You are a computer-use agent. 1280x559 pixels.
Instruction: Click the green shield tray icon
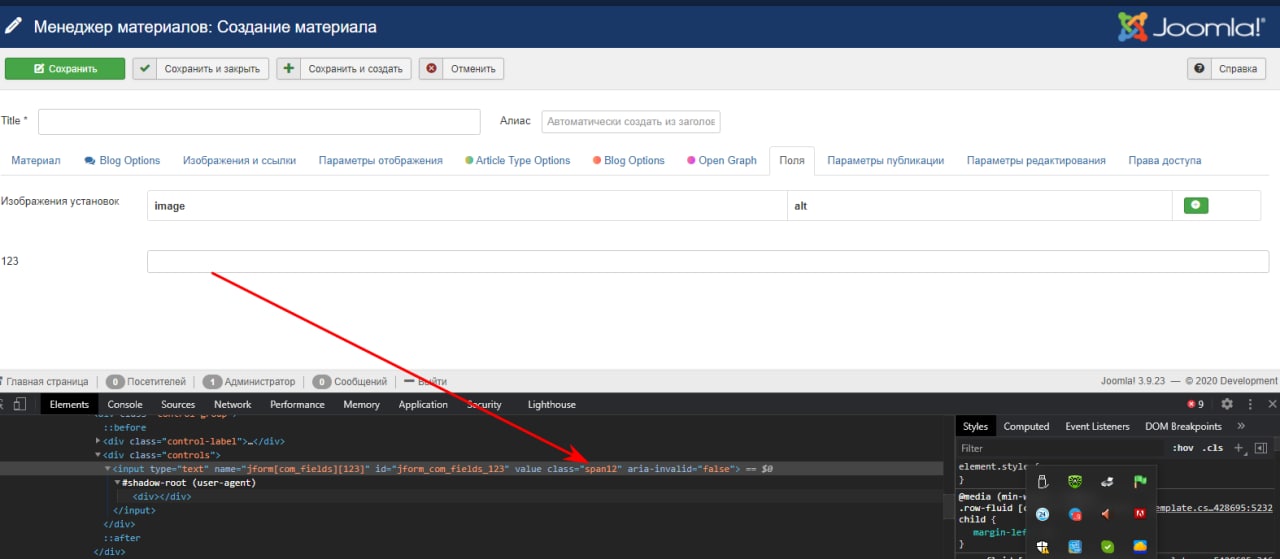1075,482
